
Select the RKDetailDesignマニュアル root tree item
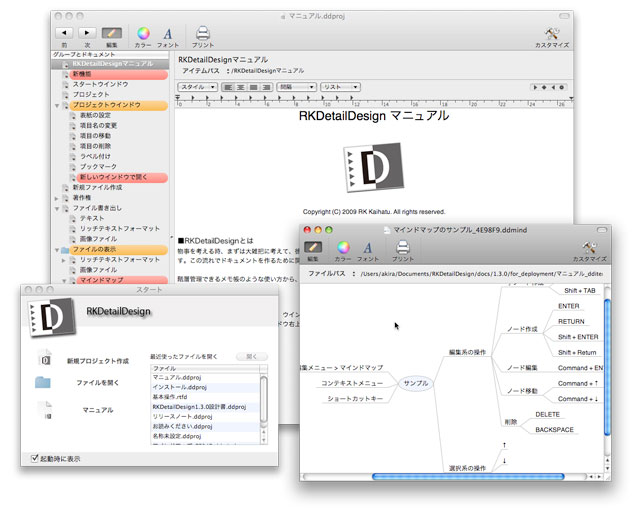110,64
